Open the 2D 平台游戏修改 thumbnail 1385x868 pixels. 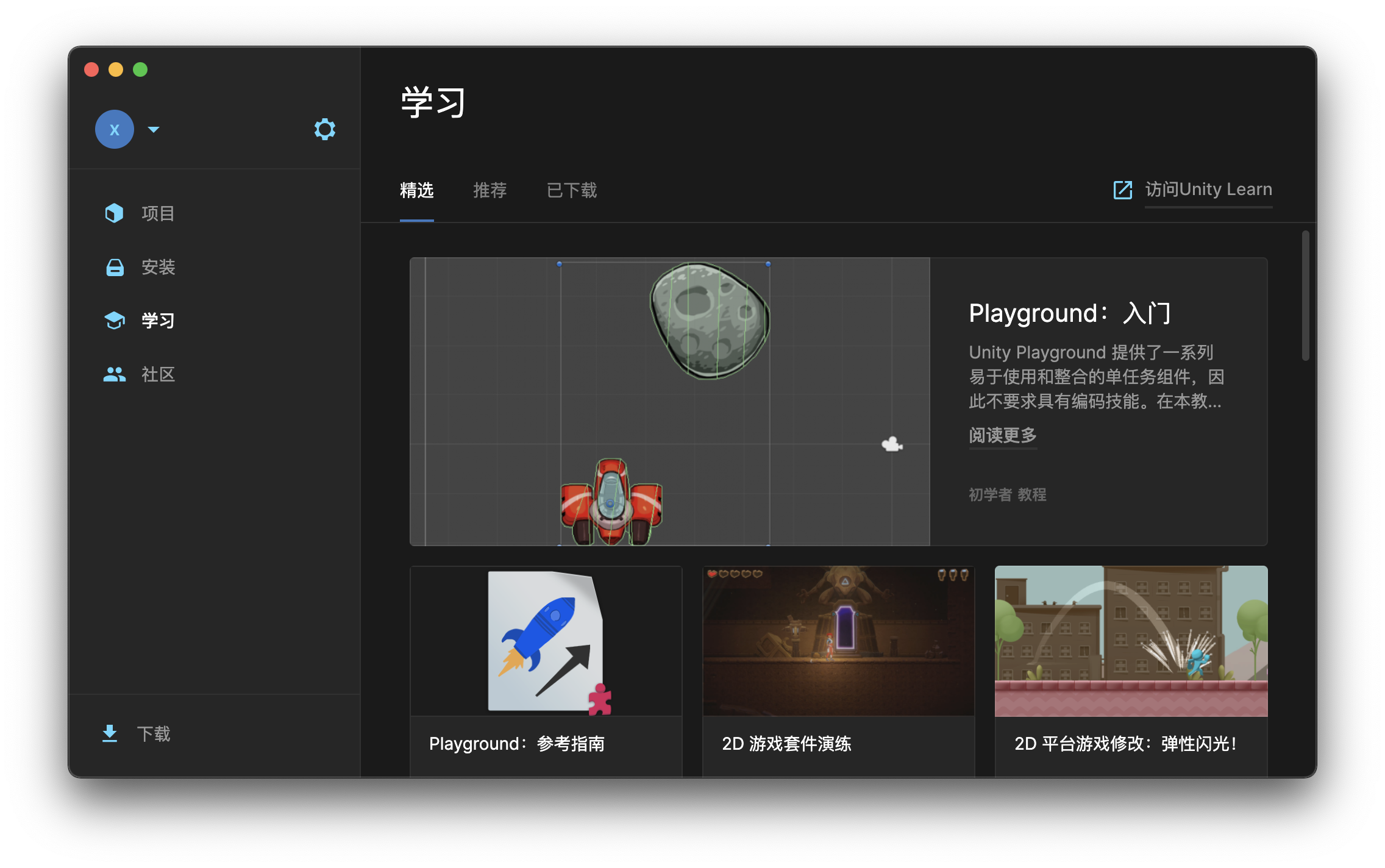(1131, 641)
